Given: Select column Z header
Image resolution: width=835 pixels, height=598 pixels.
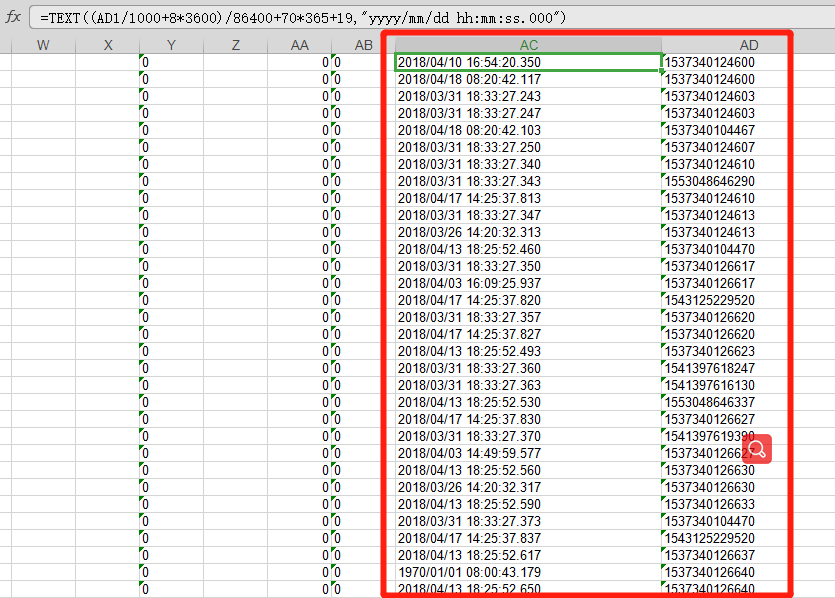Looking at the screenshot, I should click(x=235, y=45).
